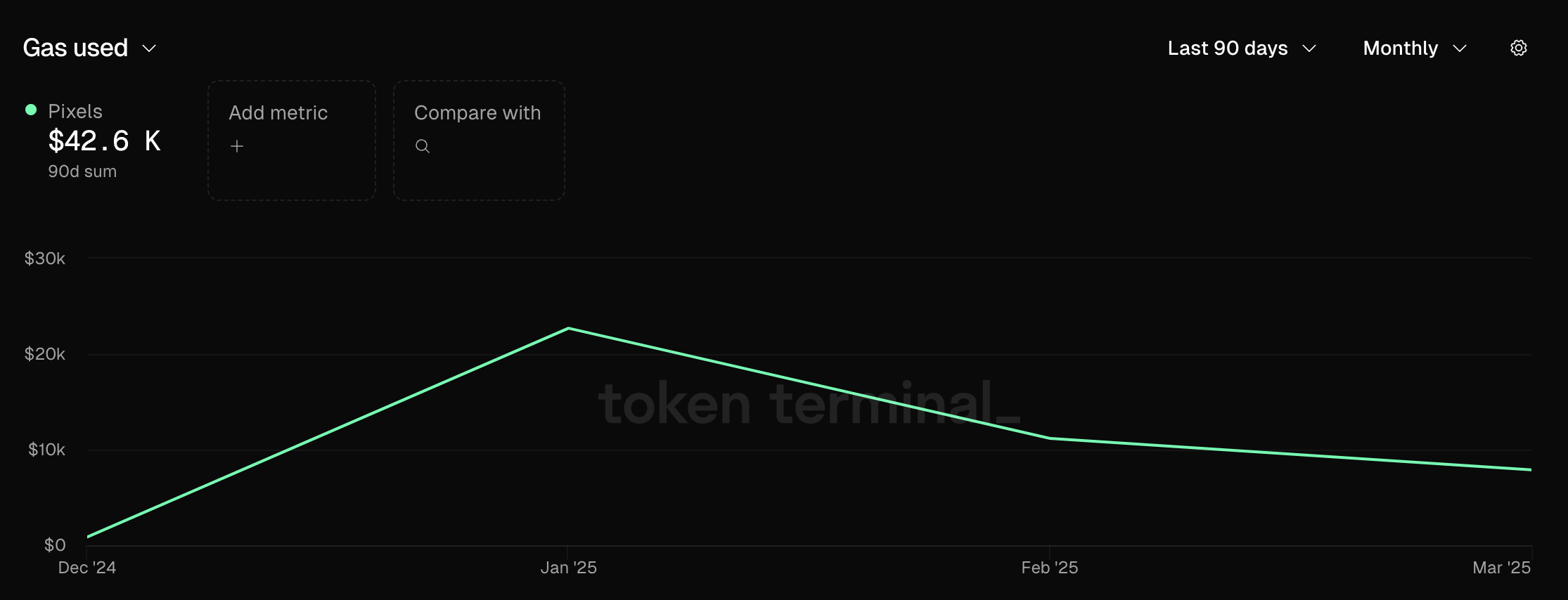Select the Gas used metric title

(75, 48)
